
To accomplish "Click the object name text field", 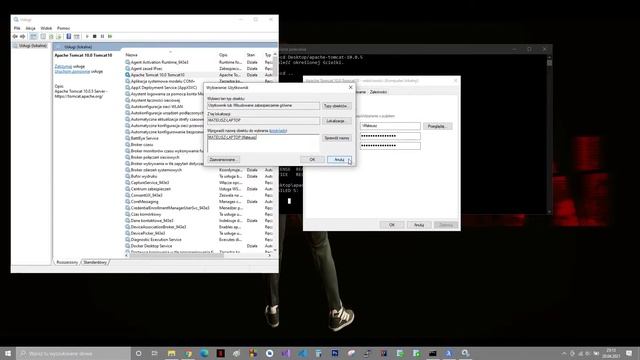I will pos(263,143).
